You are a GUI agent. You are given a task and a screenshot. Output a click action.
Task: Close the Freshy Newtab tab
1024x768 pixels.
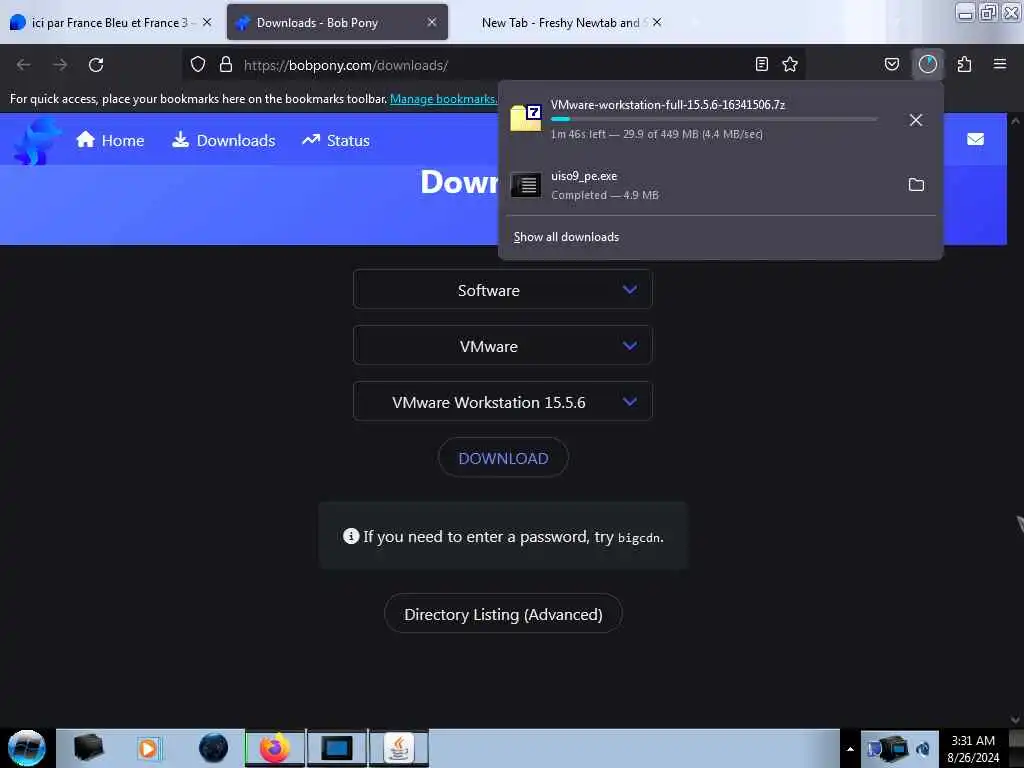tap(657, 22)
